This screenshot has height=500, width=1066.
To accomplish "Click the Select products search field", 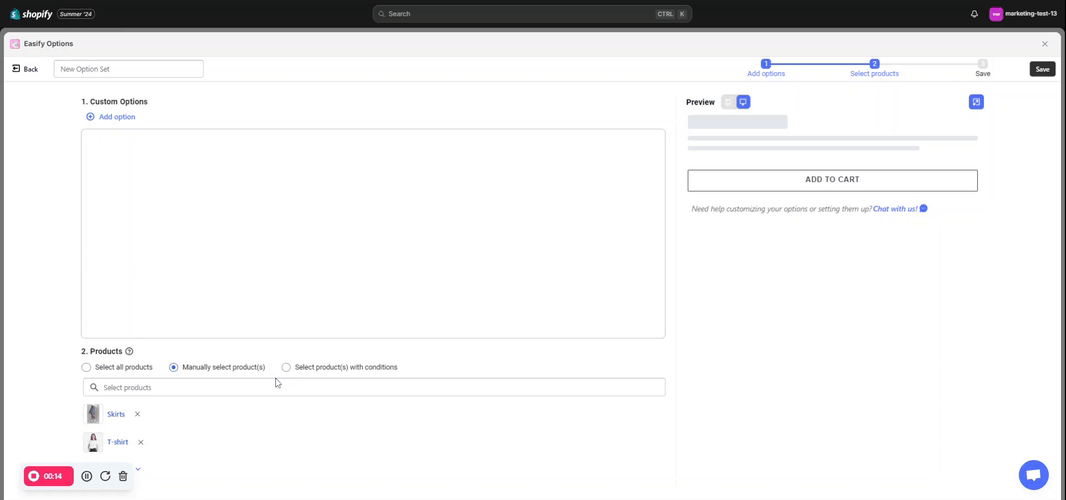I will point(374,387).
